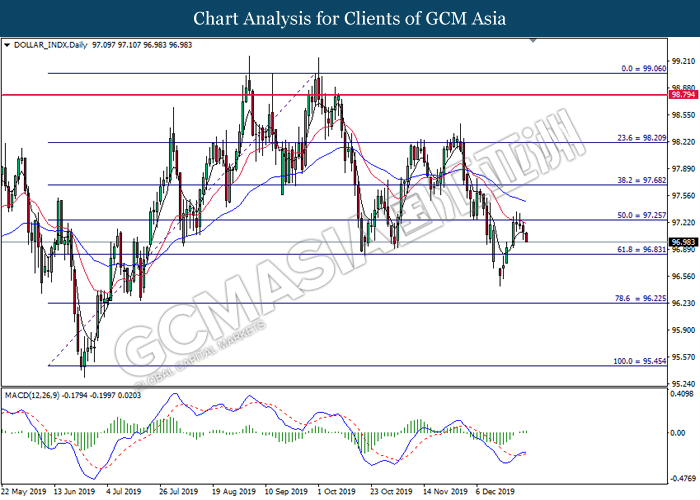The image size is (700, 500).
Task: Select Fibonacci label 61.8 = 96.831
Action: coord(642,250)
